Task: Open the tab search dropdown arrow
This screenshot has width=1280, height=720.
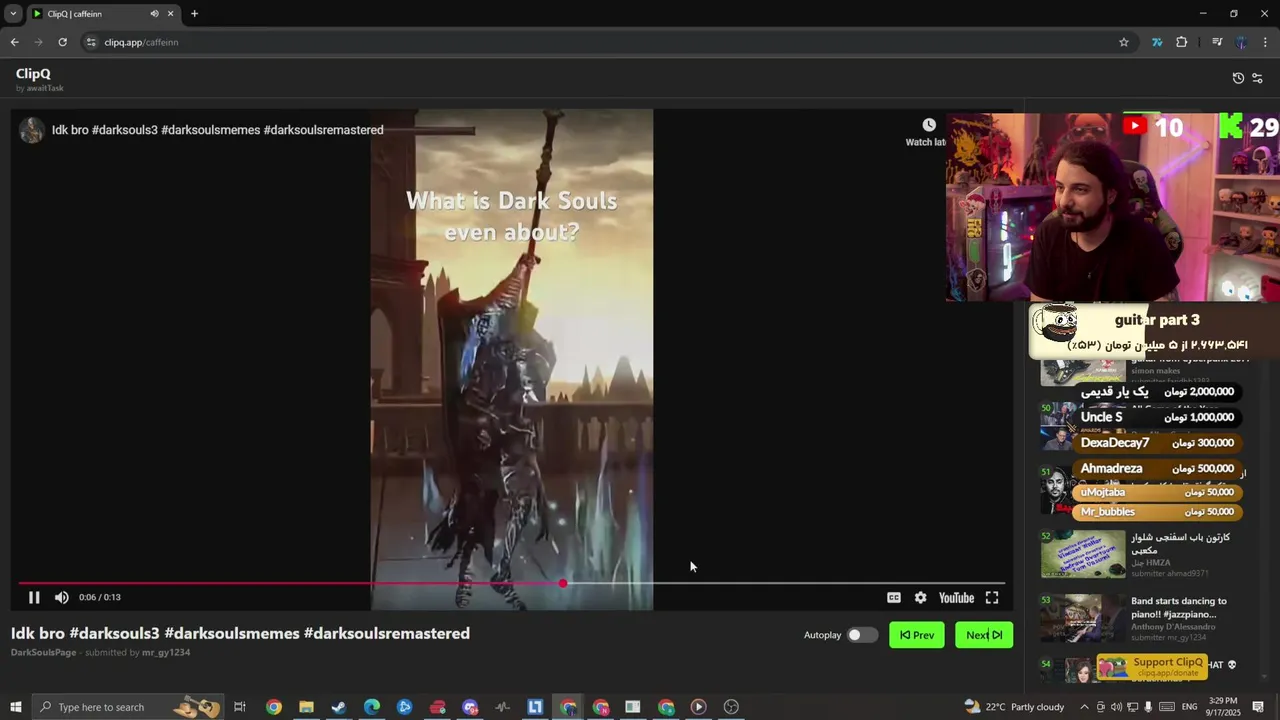Action: [x=13, y=14]
